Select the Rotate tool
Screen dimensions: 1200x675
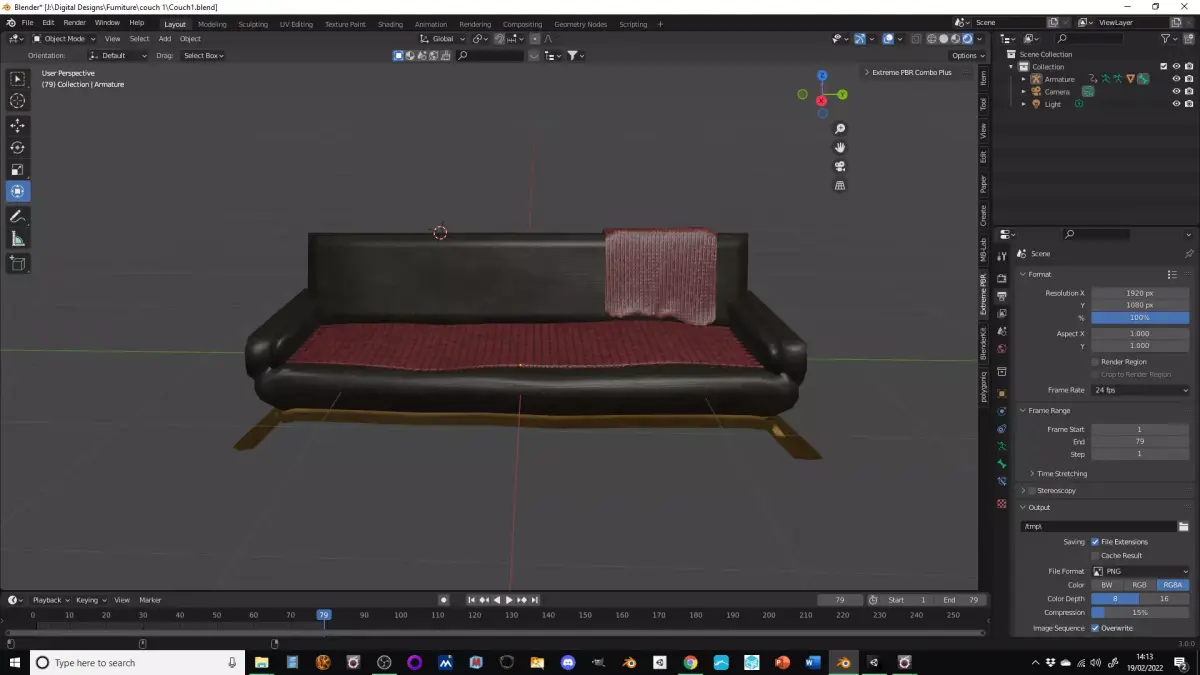click(17, 147)
